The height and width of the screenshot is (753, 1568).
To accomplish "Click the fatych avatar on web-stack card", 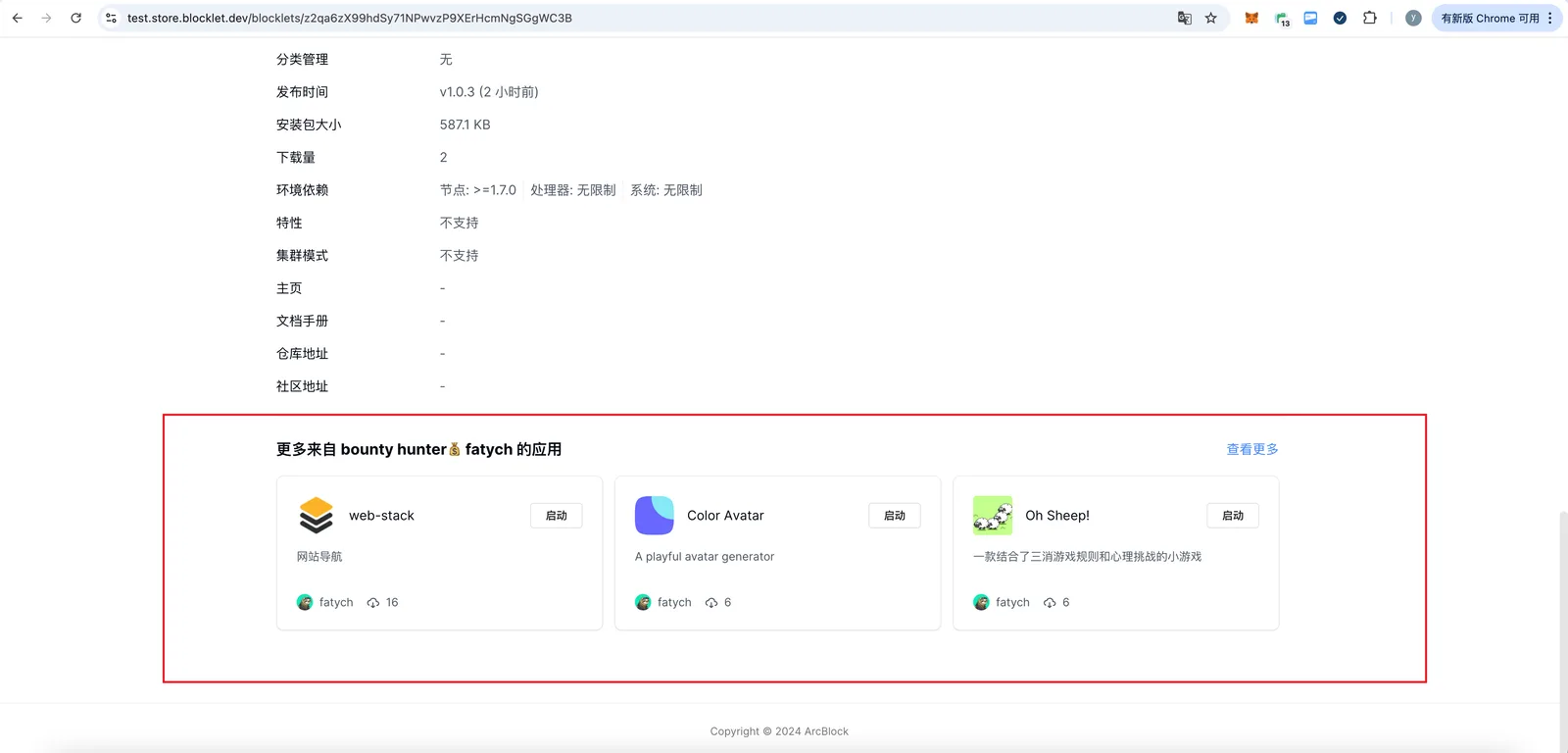I will [x=305, y=602].
